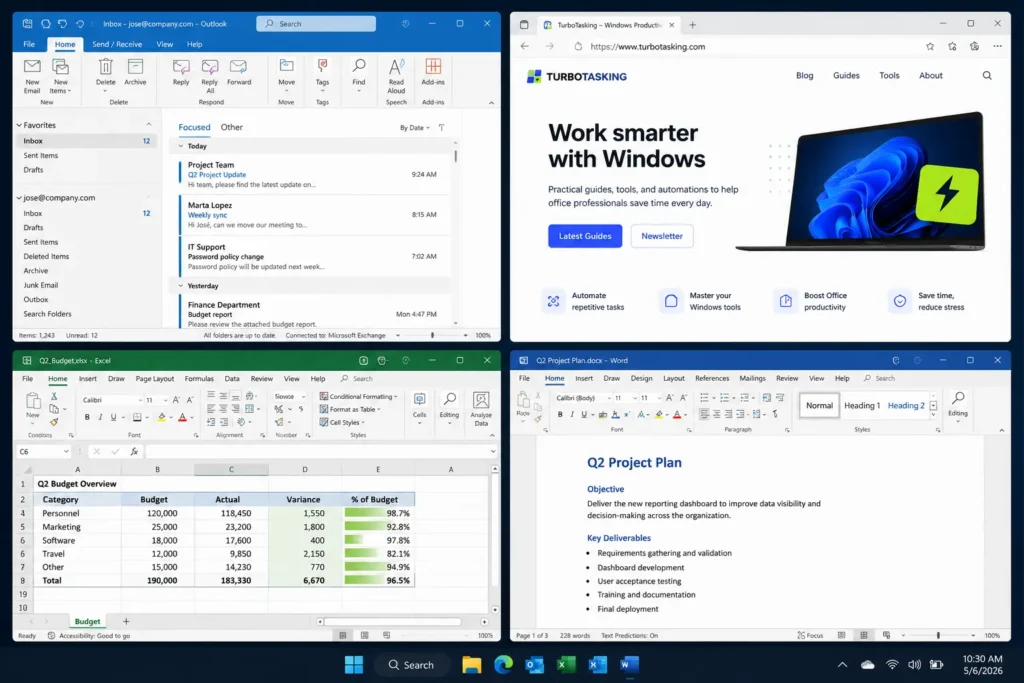This screenshot has width=1024, height=683.
Task: Open the Guides link on TurboTasking
Action: [x=846, y=76]
